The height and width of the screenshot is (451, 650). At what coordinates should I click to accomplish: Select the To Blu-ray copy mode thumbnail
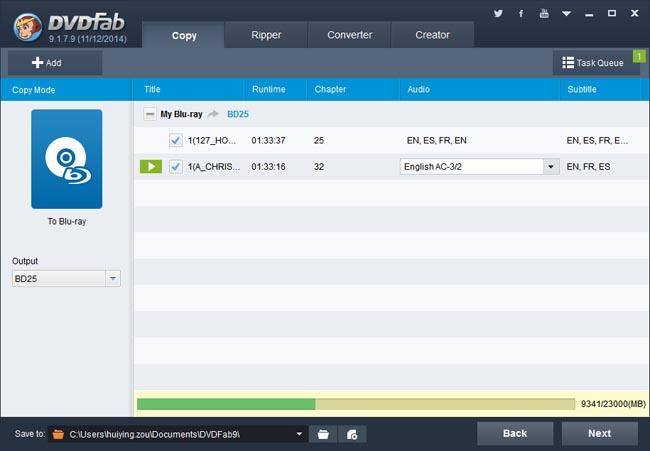[x=67, y=159]
